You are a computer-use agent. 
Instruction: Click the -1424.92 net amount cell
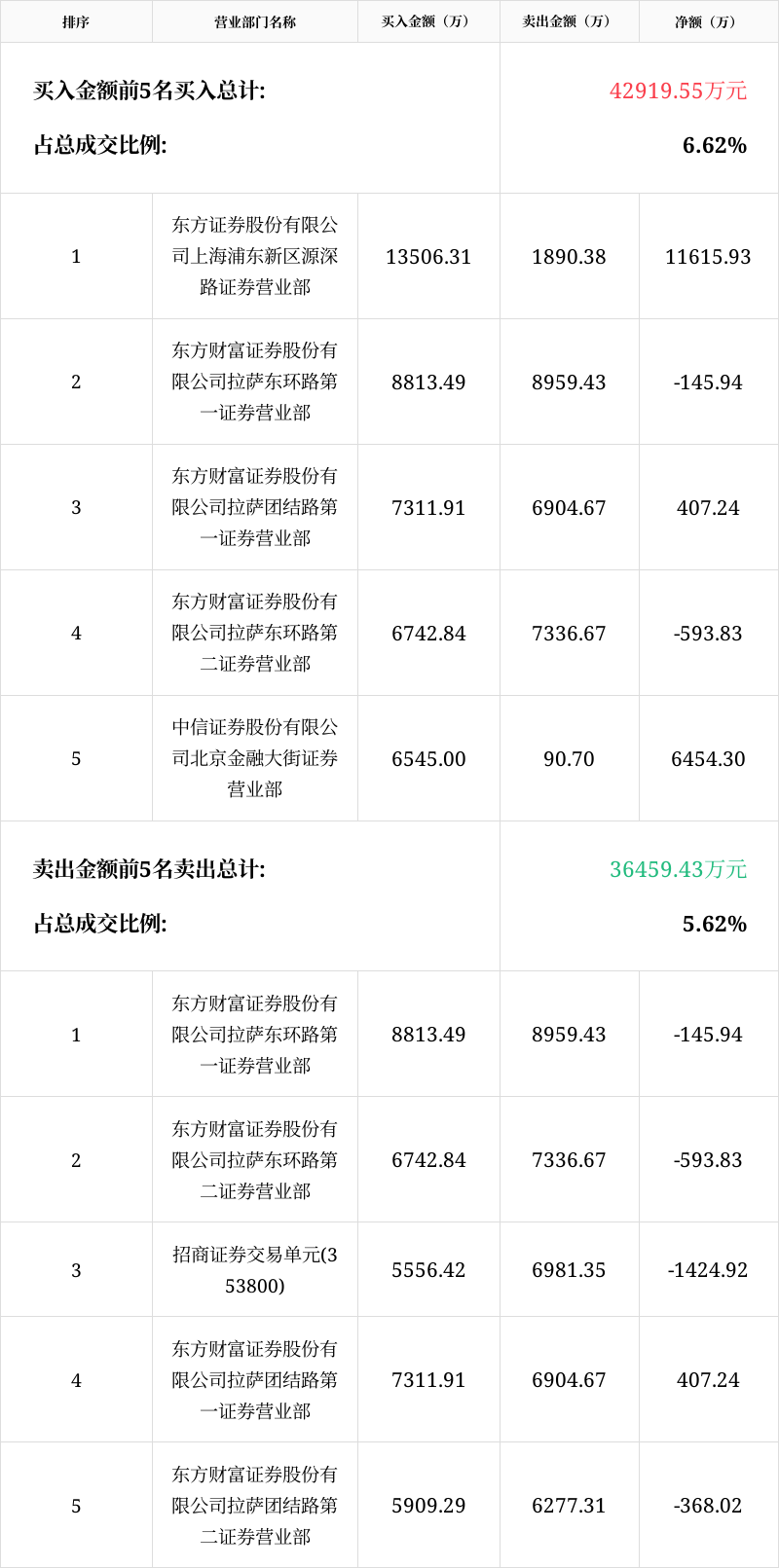tap(708, 1270)
